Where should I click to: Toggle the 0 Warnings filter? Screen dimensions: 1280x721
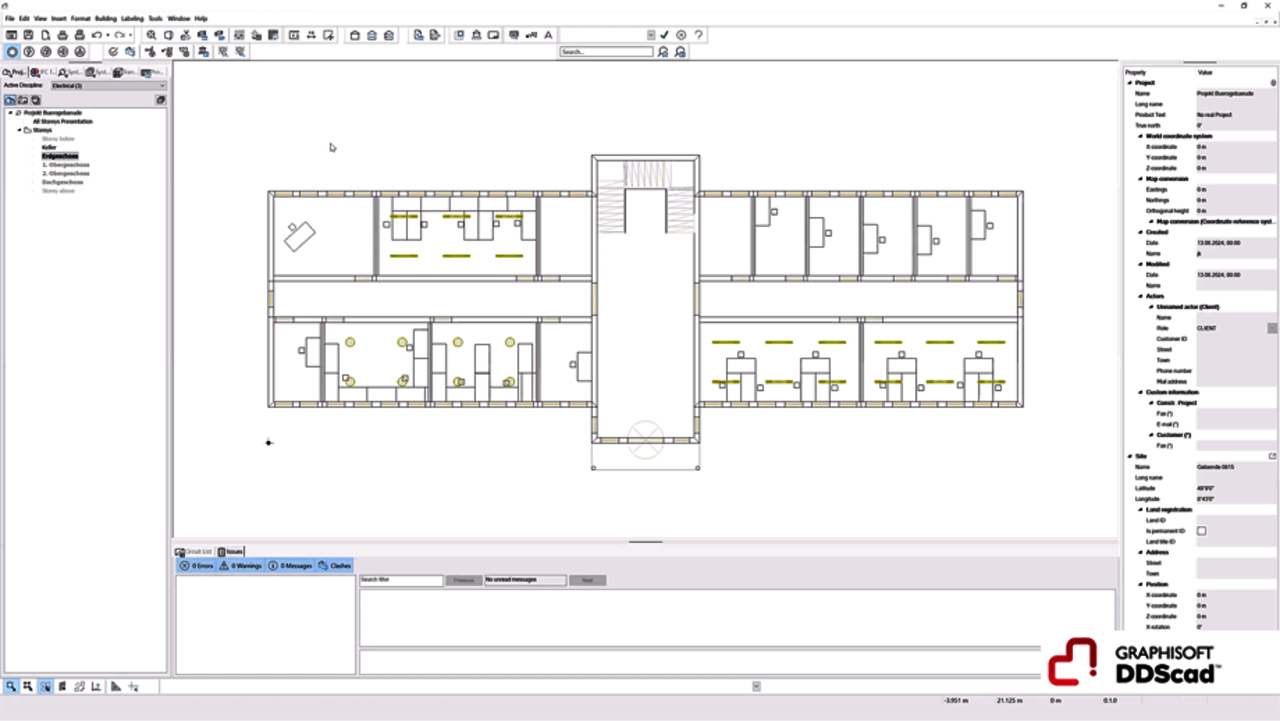240,566
